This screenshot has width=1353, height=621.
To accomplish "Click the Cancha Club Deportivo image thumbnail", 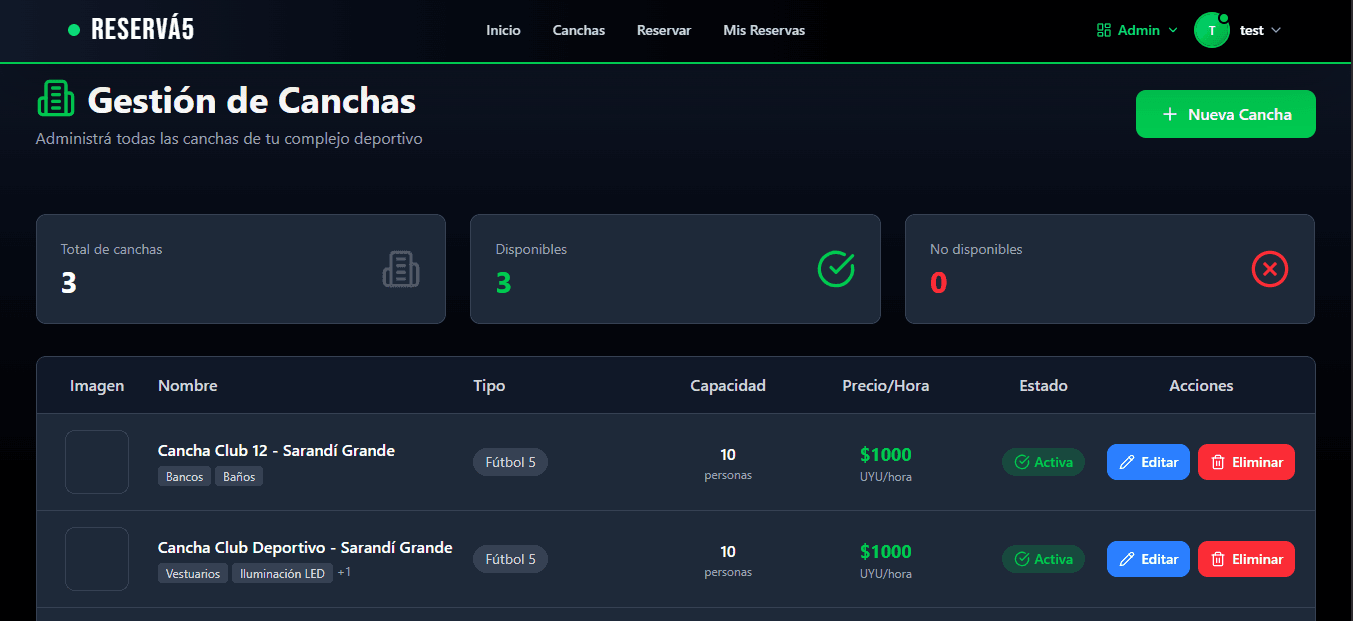I will click(97, 559).
